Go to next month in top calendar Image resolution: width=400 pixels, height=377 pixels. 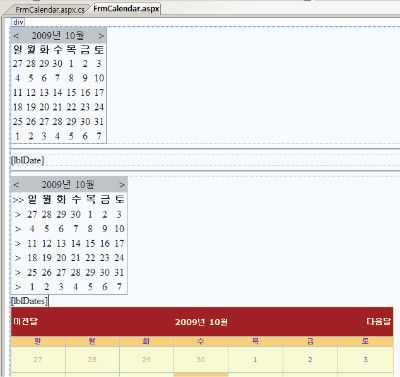[101, 36]
